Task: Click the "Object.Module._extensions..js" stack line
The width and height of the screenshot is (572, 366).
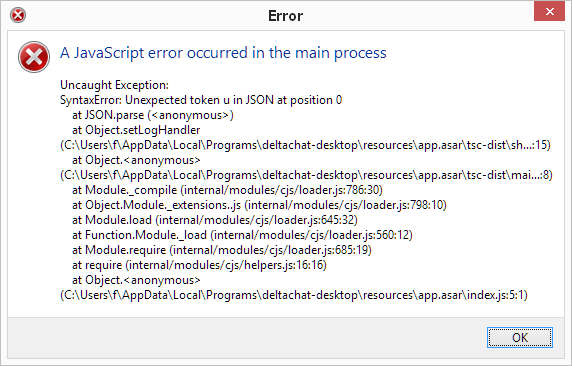Action: (x=259, y=205)
